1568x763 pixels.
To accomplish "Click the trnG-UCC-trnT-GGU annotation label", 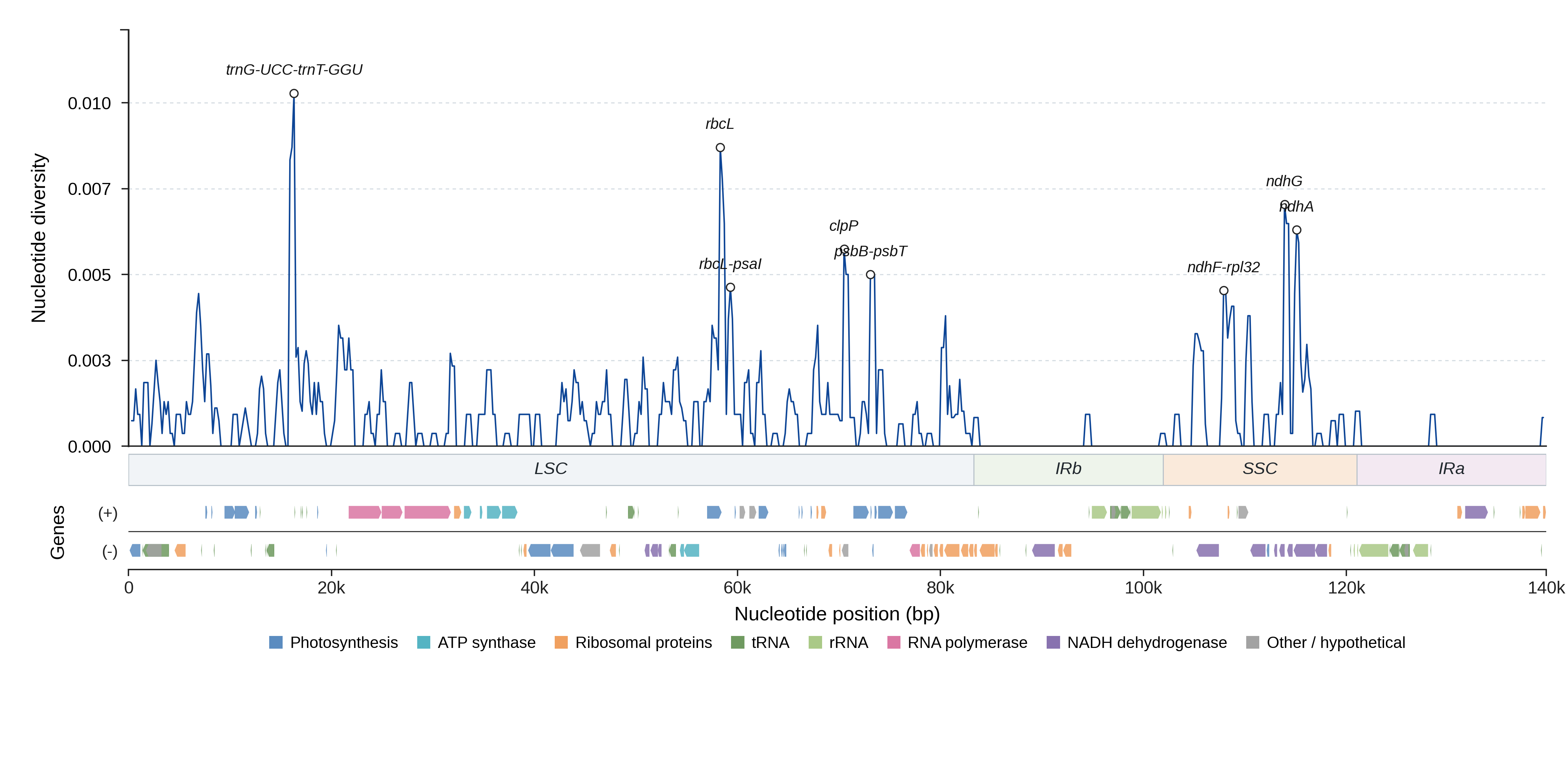I will click(x=294, y=70).
